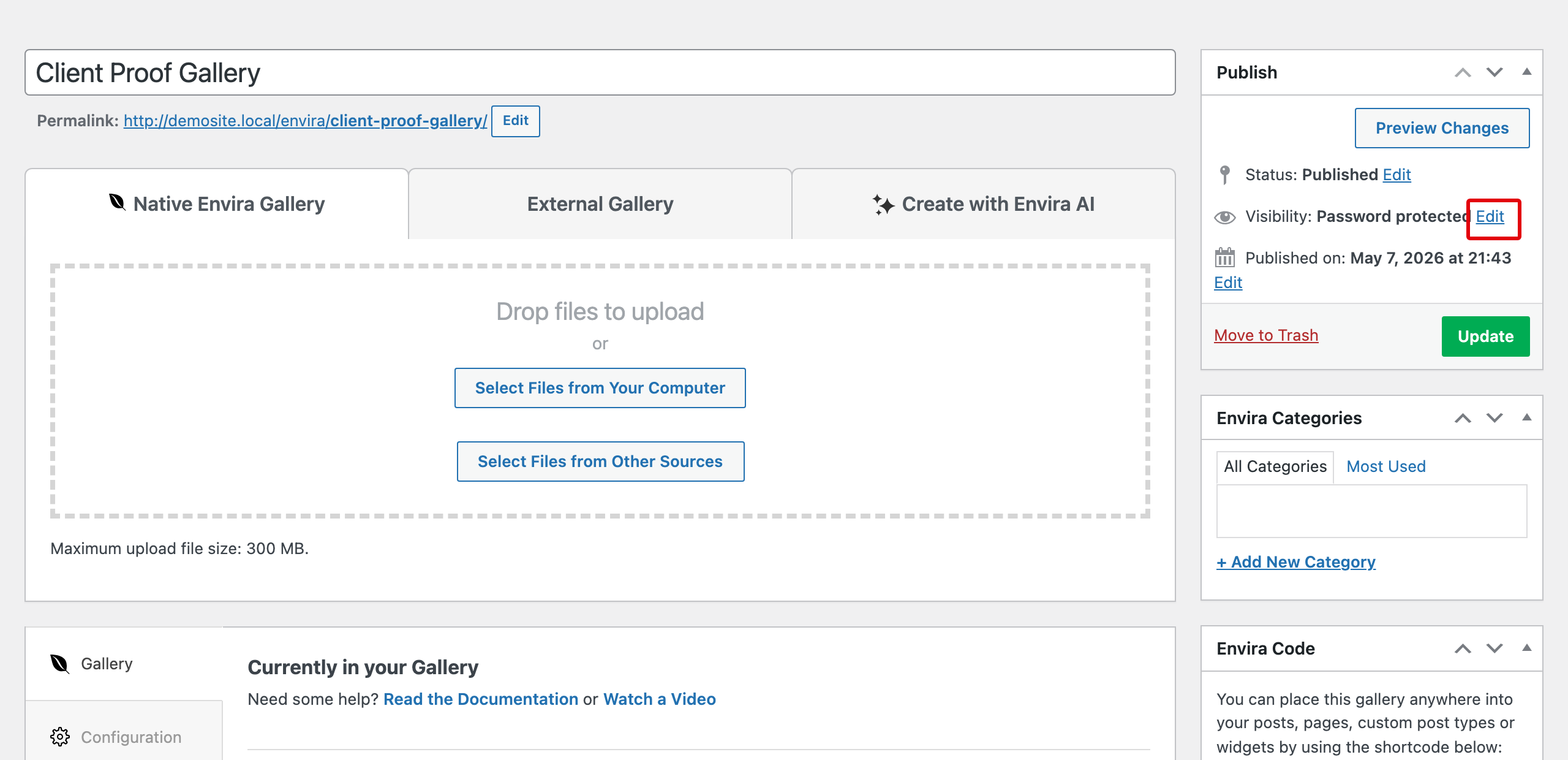Click the pin icon next to Status

coord(1224,175)
